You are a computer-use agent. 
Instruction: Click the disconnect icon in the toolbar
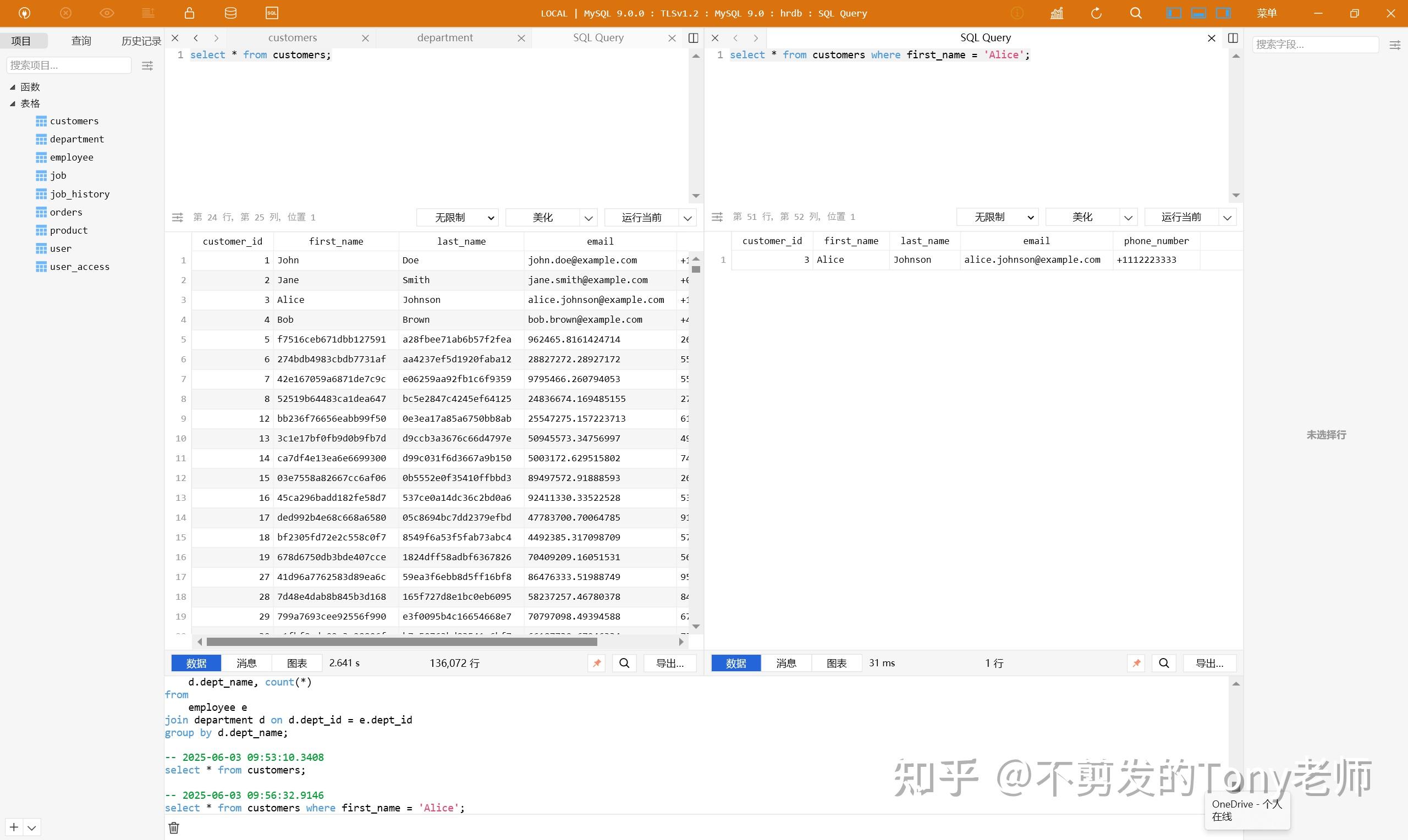pos(65,13)
